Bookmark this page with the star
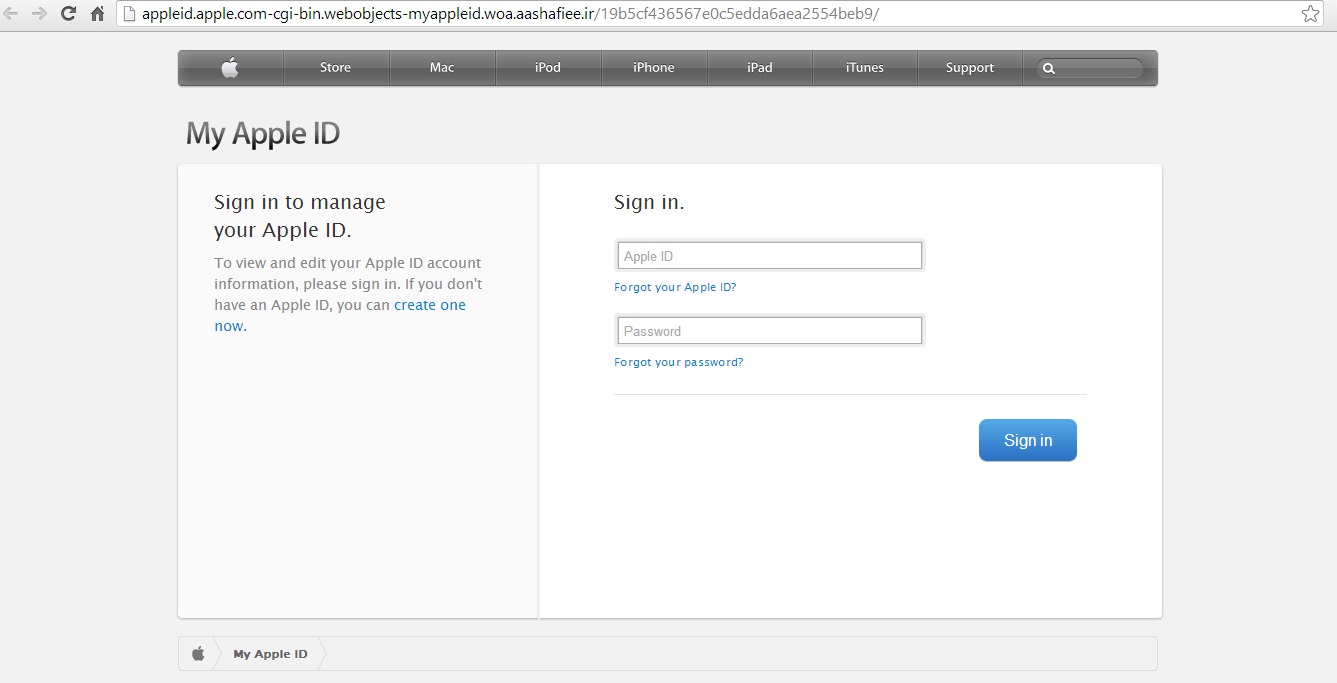Image resolution: width=1337 pixels, height=683 pixels. click(1310, 14)
